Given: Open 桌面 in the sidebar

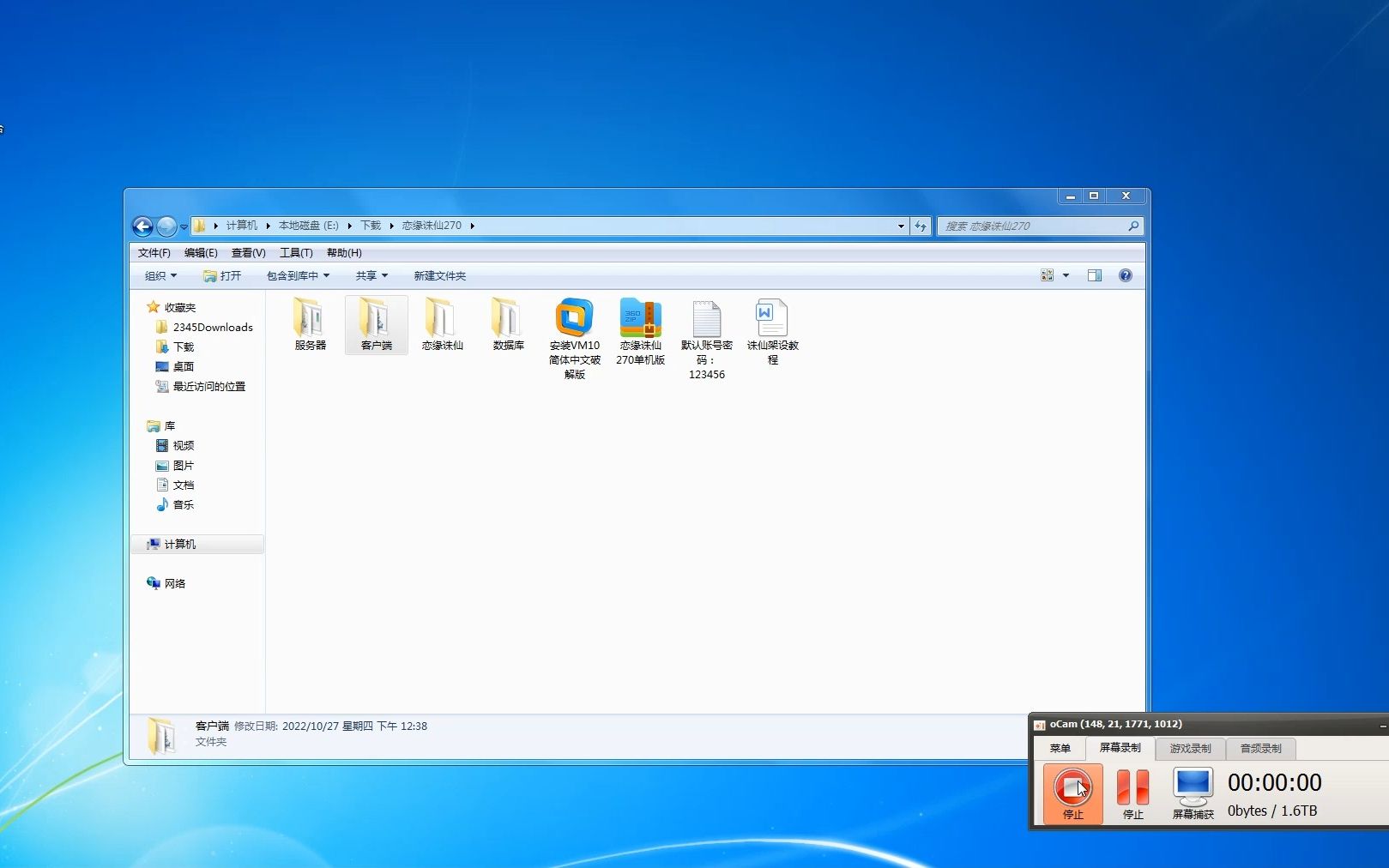Looking at the screenshot, I should click(x=175, y=366).
